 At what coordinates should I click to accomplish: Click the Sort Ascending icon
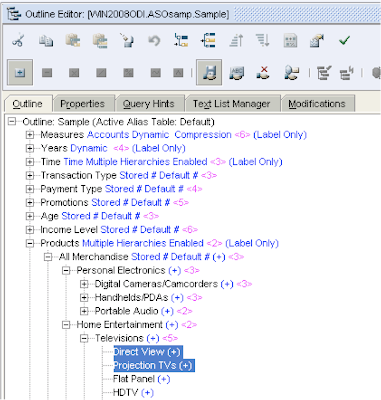[236, 41]
